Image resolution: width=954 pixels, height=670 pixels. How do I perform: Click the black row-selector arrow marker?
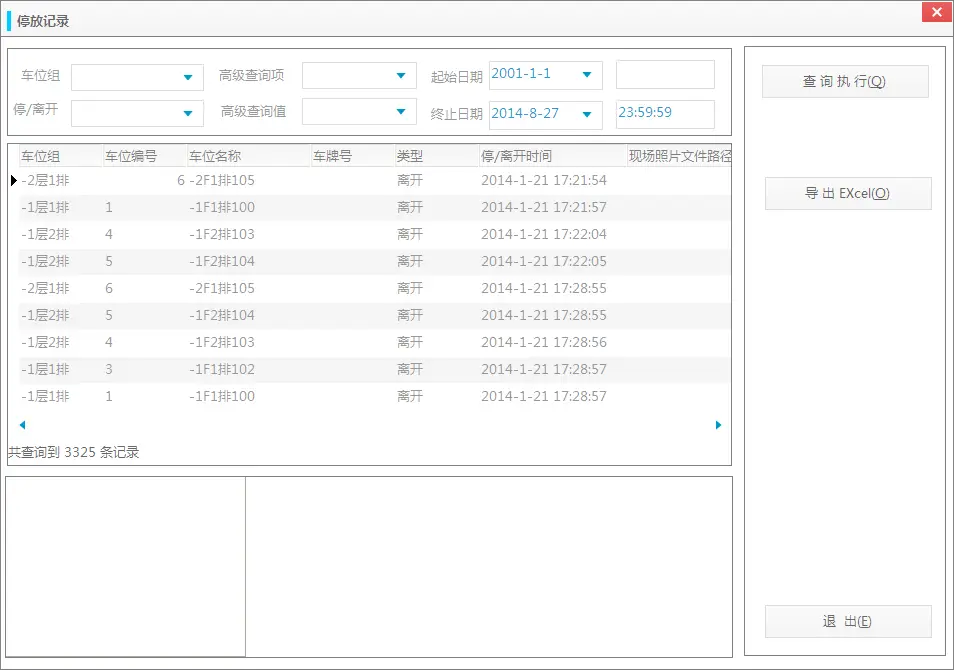coord(13,180)
